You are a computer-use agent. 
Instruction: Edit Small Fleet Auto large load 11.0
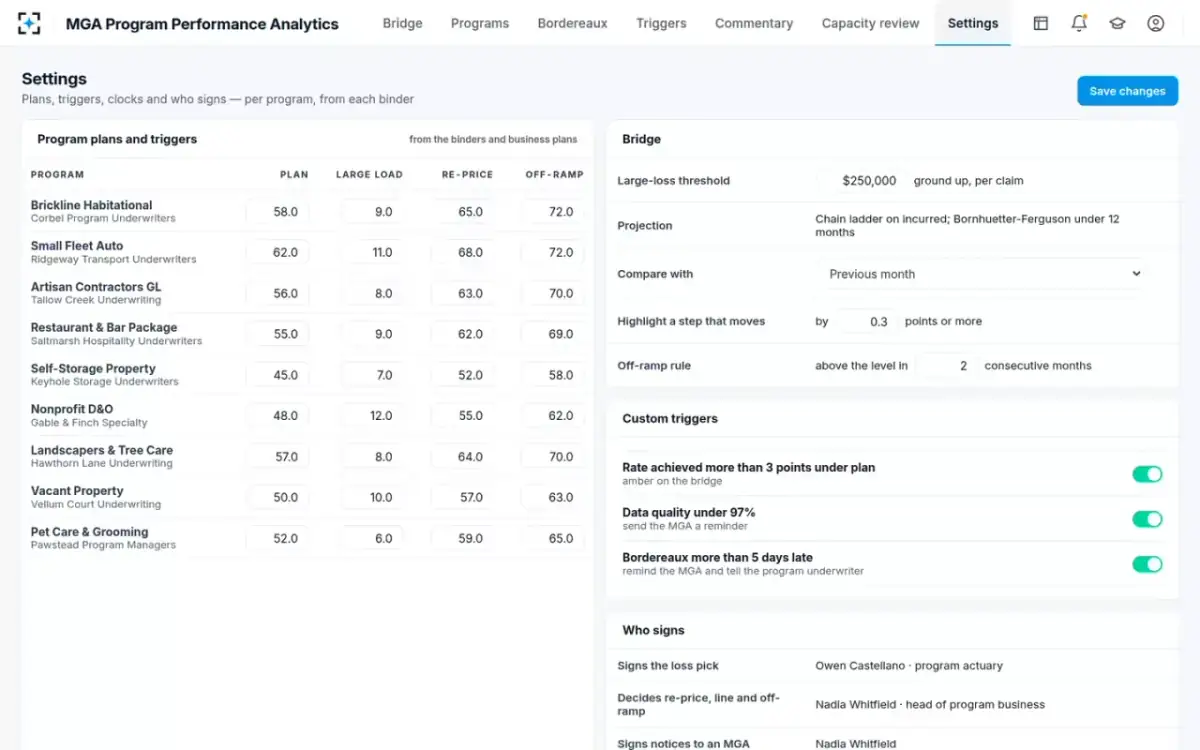coord(371,253)
